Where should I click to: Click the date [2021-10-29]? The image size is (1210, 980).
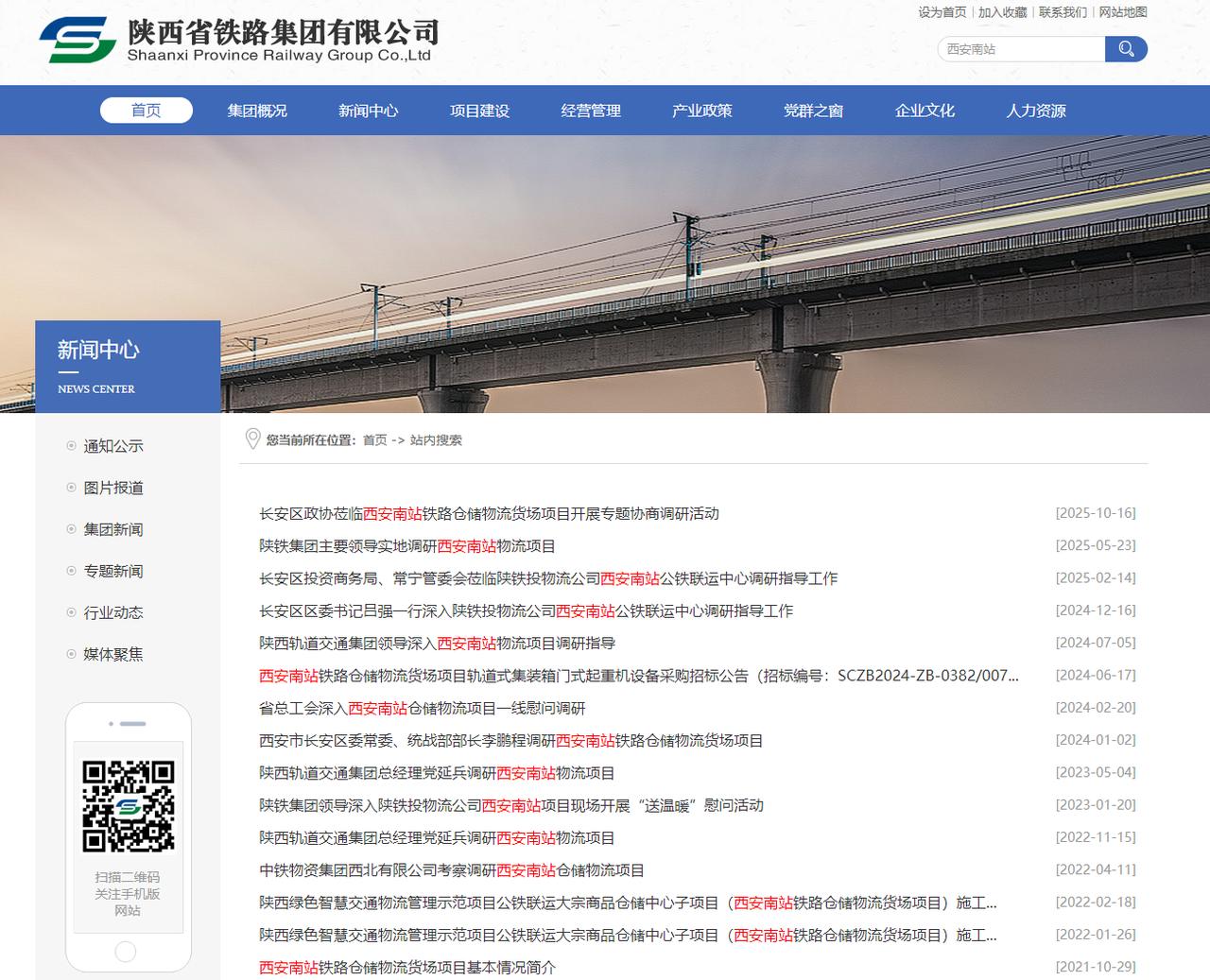1096,967
